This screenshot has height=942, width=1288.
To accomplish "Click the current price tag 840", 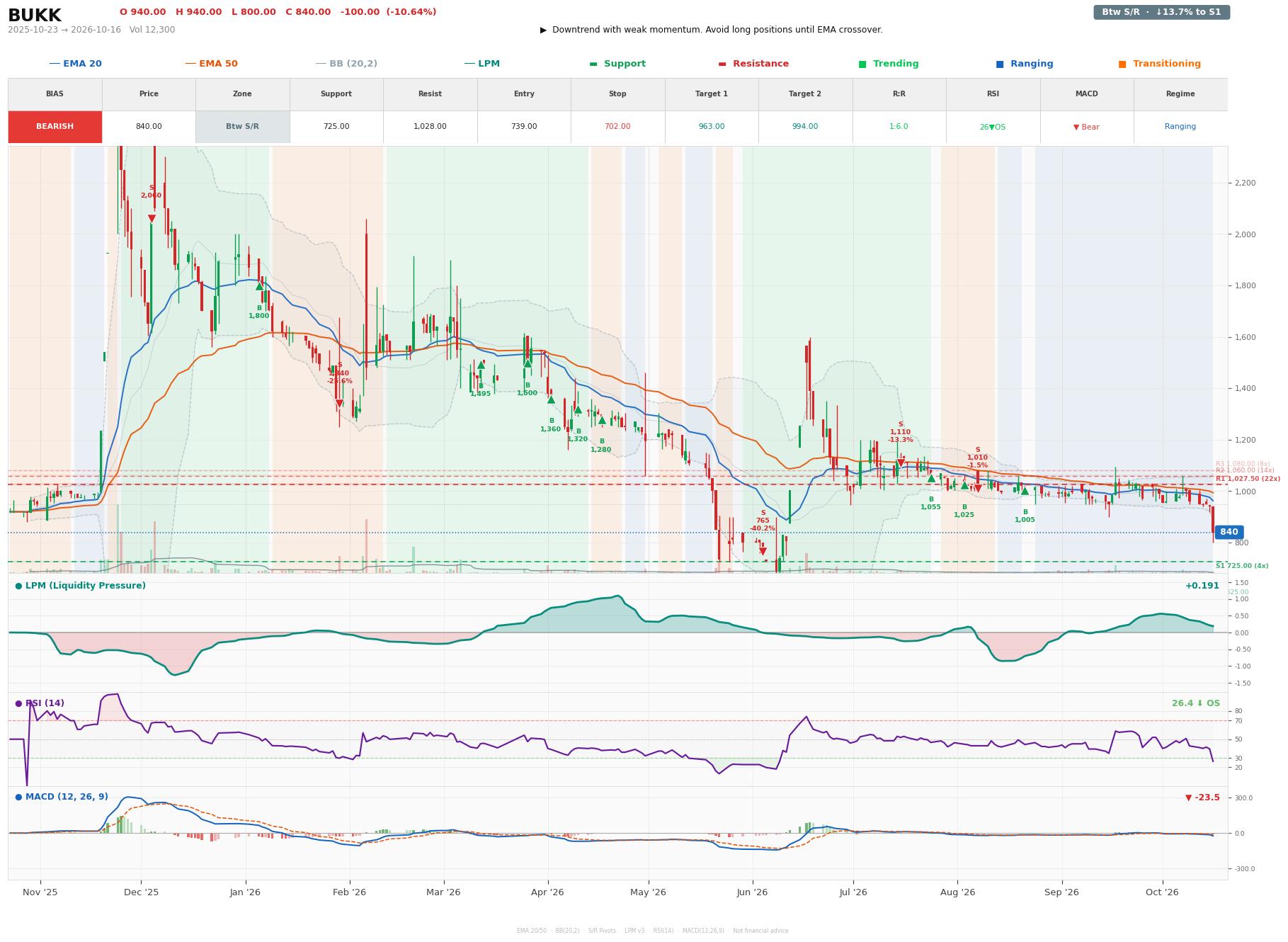I will (x=1229, y=532).
